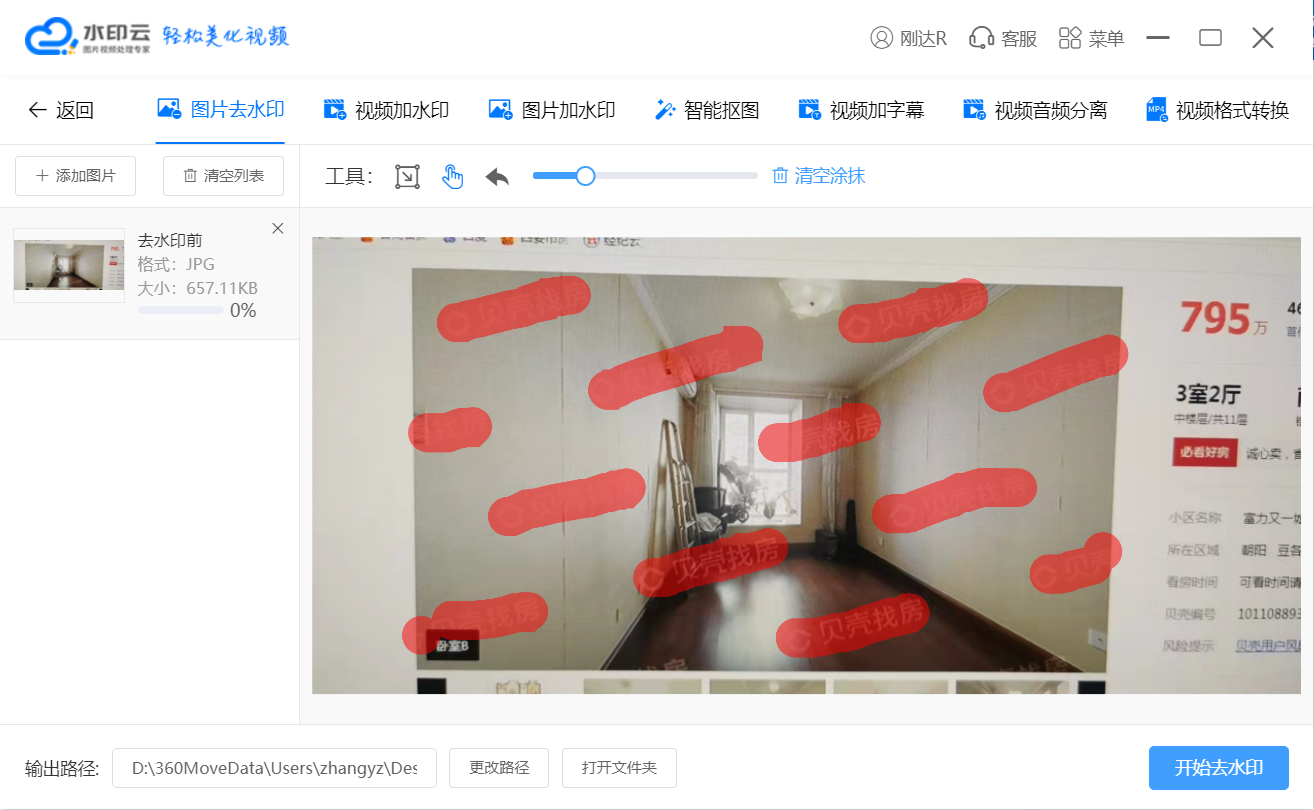Open the 视频加水印 tab
The image size is (1314, 810).
coord(386,110)
